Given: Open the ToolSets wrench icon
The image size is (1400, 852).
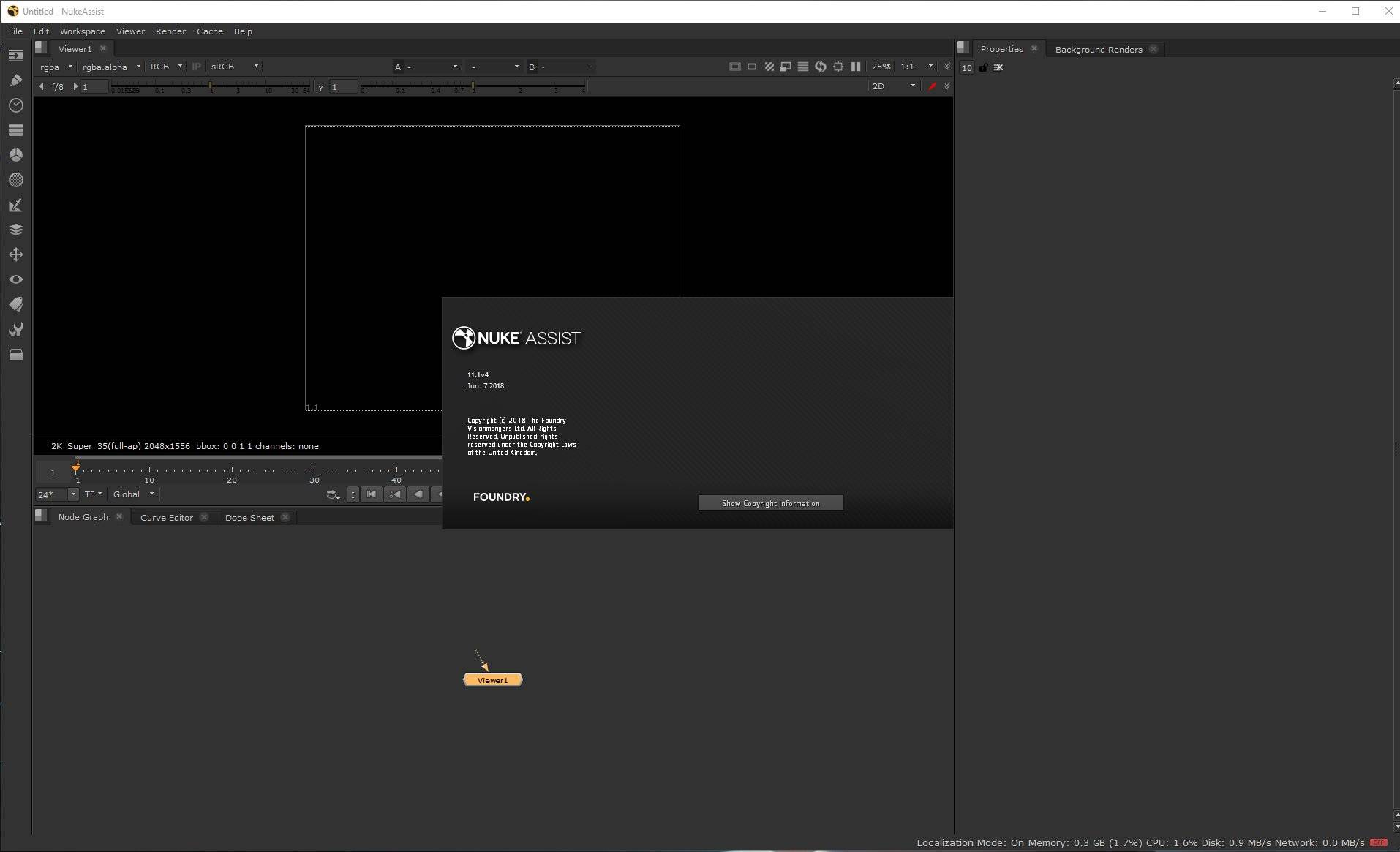Looking at the screenshot, I should pos(16,330).
